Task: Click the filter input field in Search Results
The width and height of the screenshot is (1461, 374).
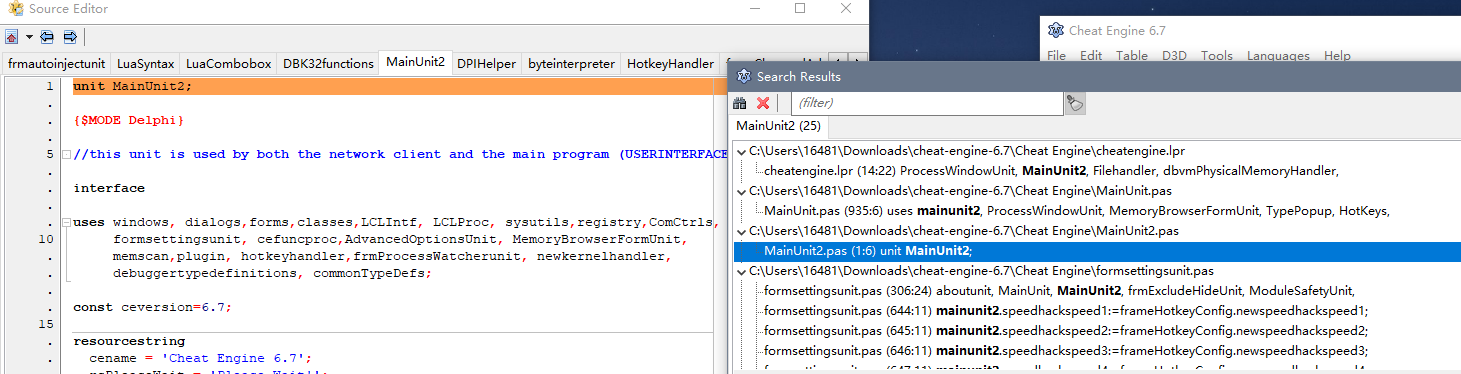Action: [927, 103]
